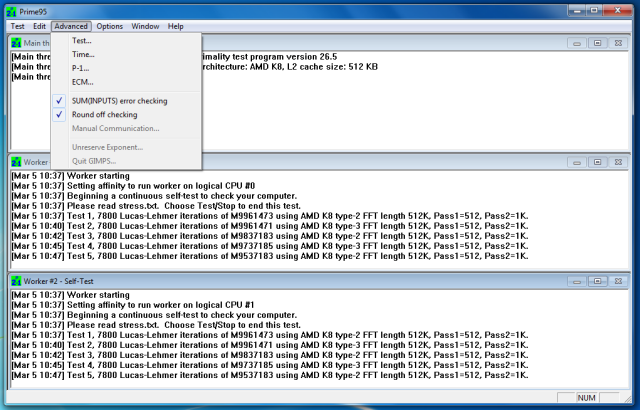Close the Main thread child window
Screen dimensions: 640x410
pyautogui.click(x=618, y=43)
